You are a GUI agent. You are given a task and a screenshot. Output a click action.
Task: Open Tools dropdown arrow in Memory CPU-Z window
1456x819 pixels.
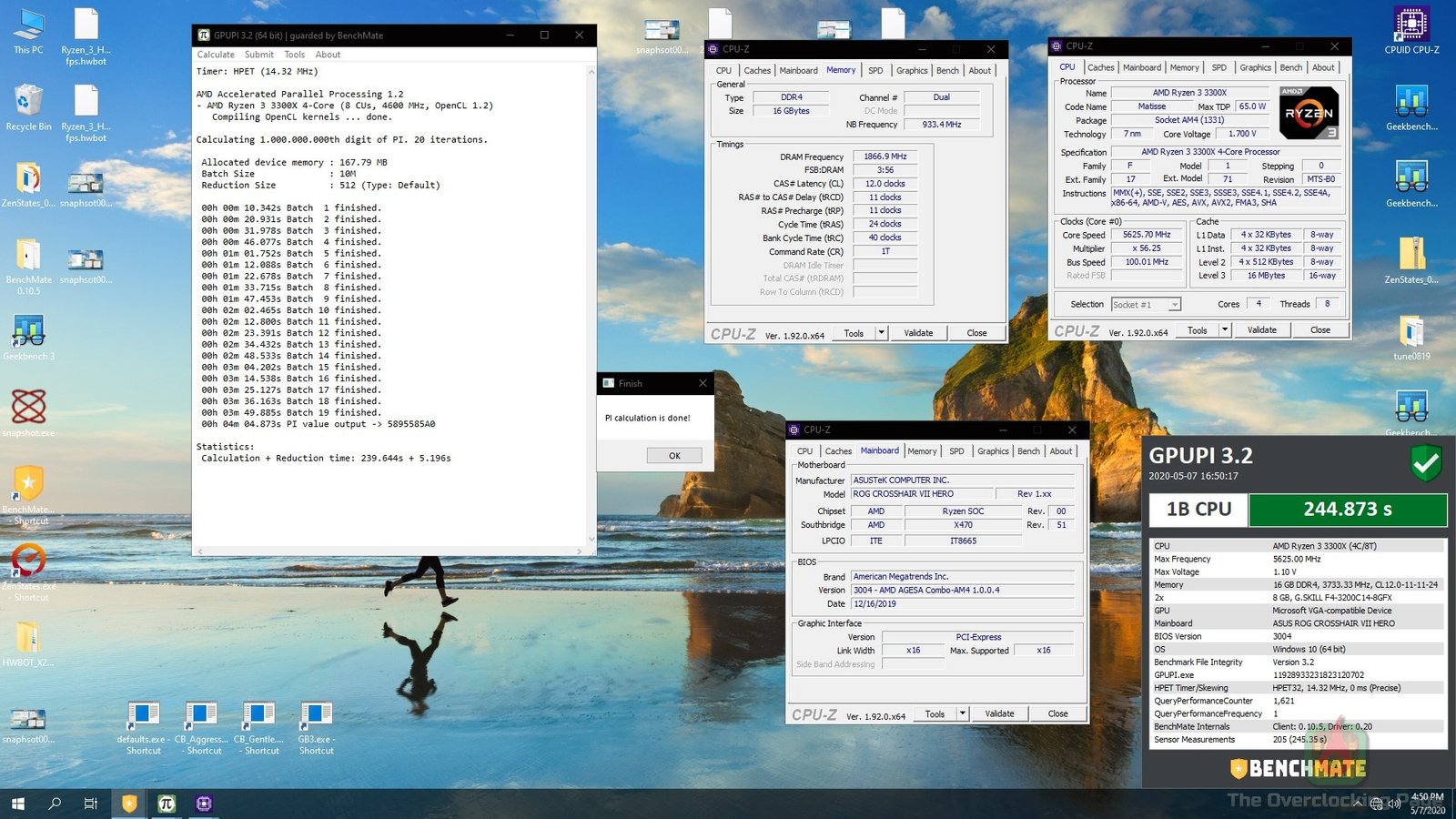tap(881, 333)
